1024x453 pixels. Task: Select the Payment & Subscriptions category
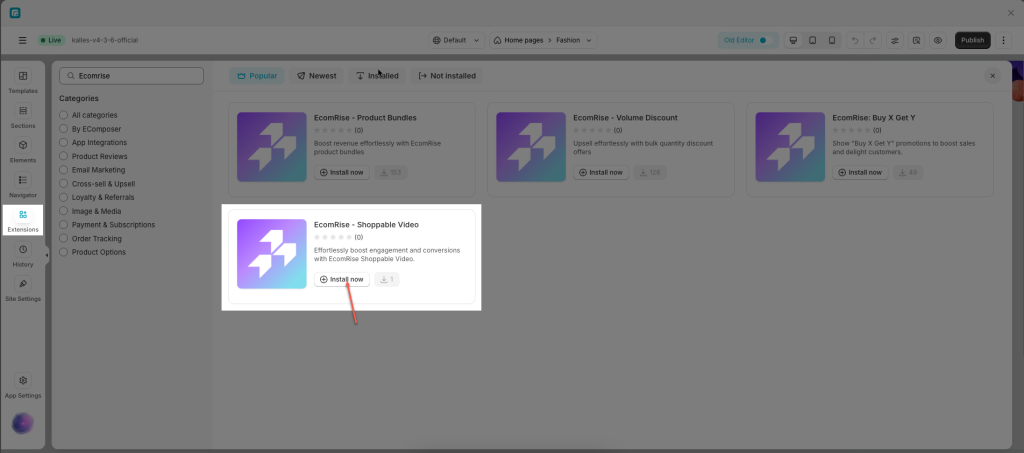tap(107, 225)
